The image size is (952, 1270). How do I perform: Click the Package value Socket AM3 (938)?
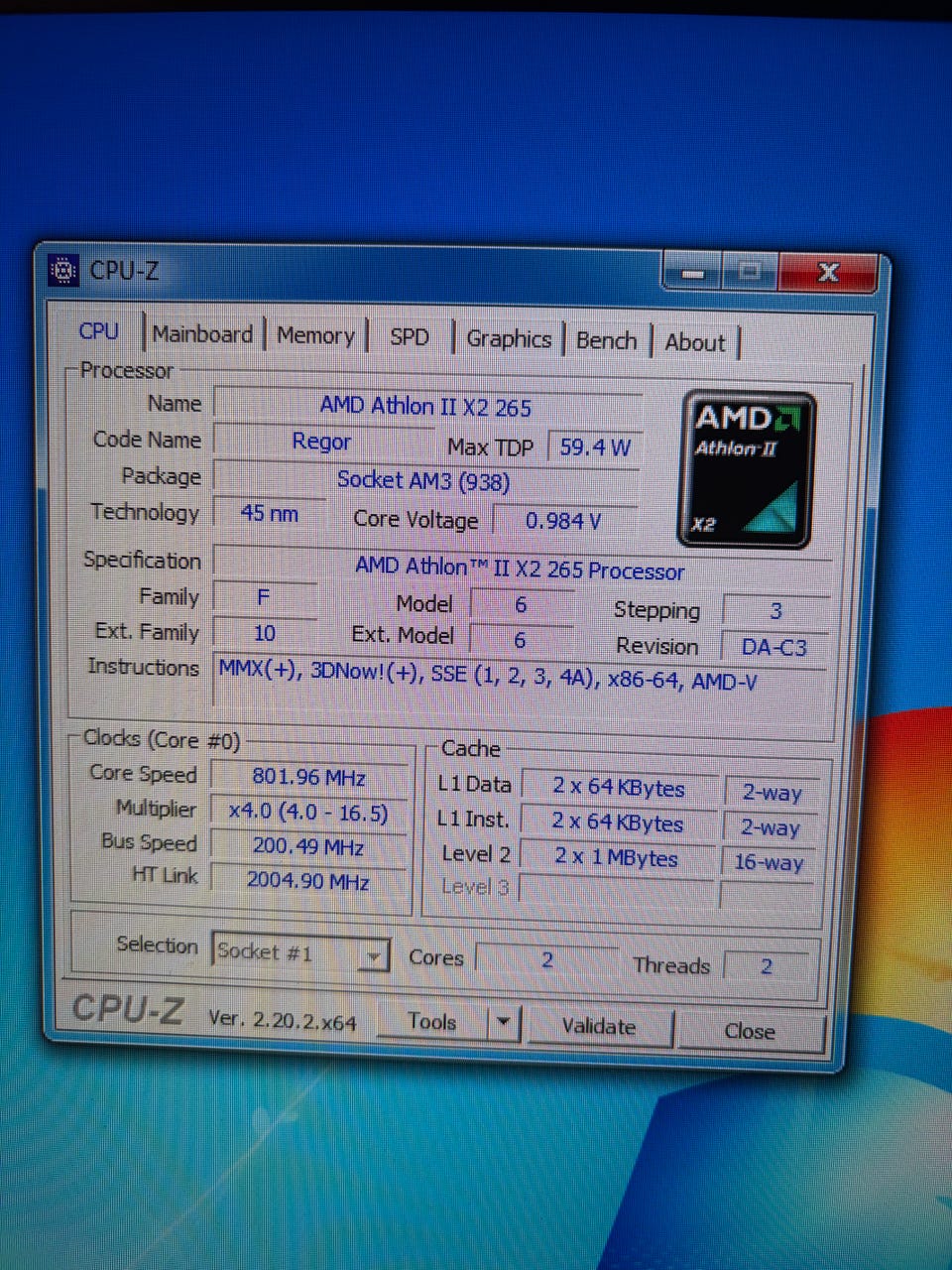pyautogui.click(x=424, y=480)
